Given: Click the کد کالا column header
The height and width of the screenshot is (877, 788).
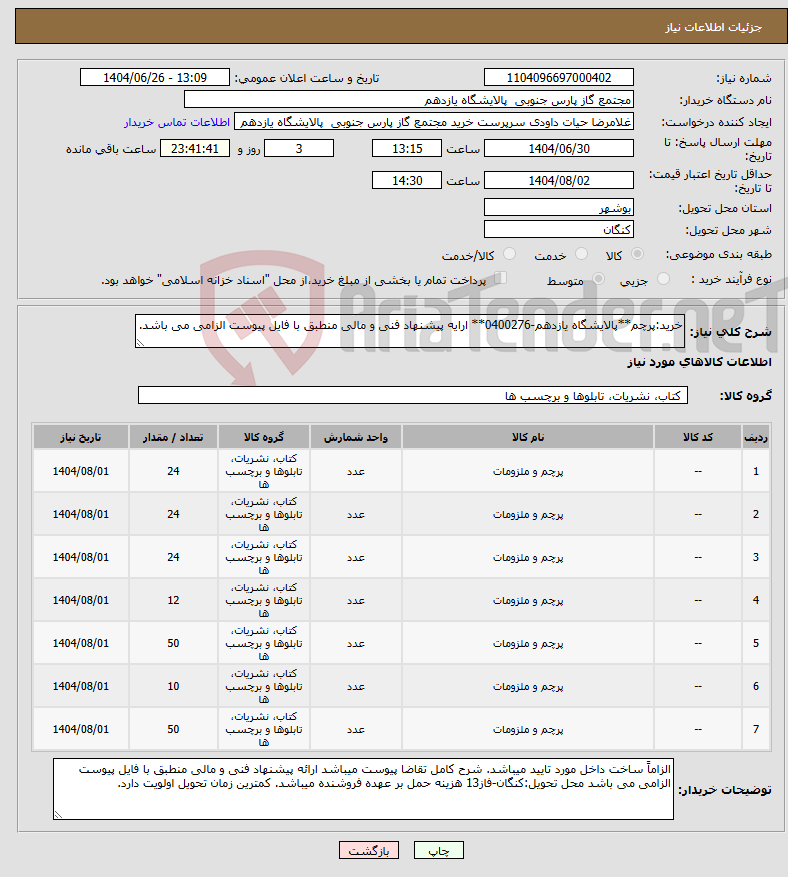Looking at the screenshot, I should (x=698, y=437).
